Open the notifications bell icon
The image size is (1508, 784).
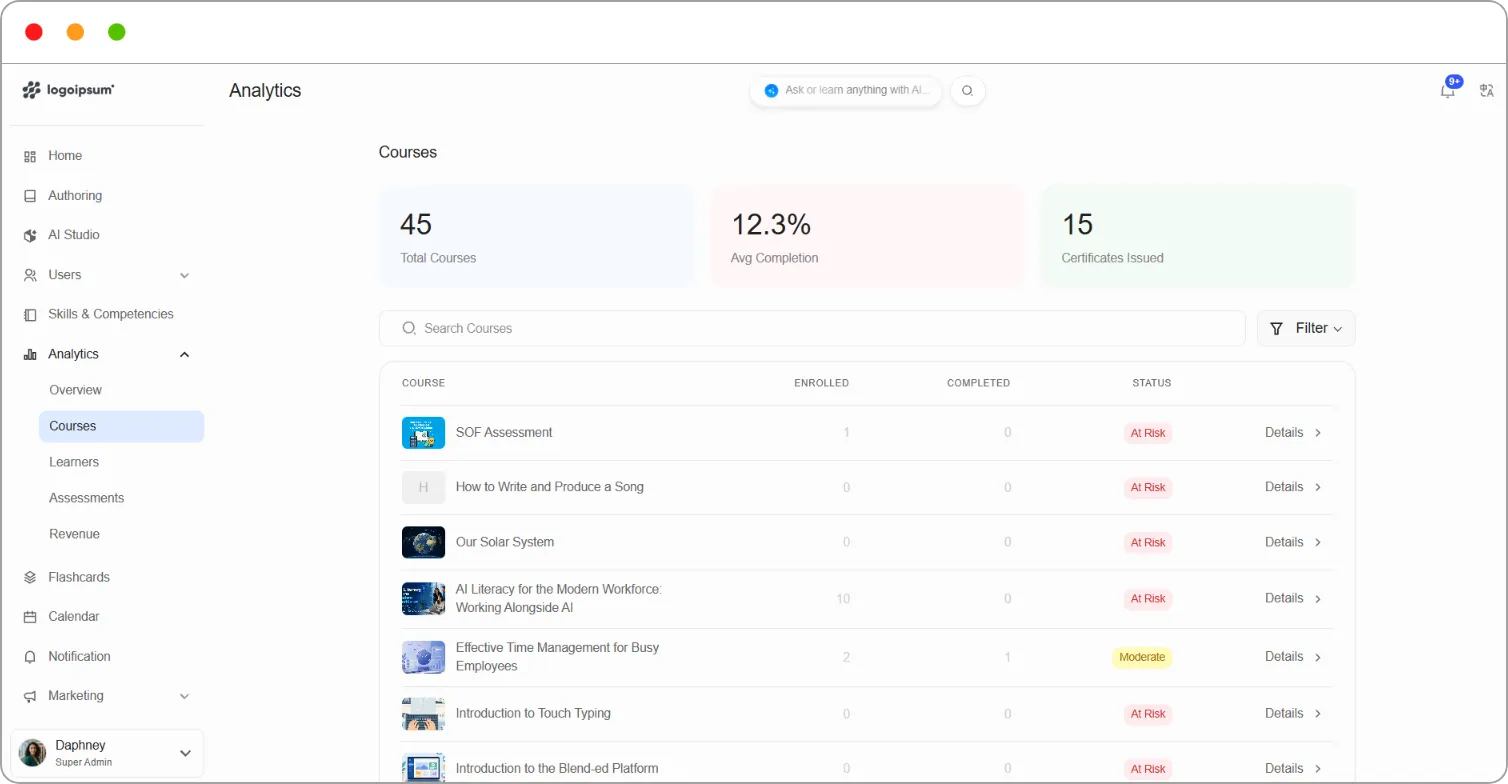pyautogui.click(x=1447, y=91)
